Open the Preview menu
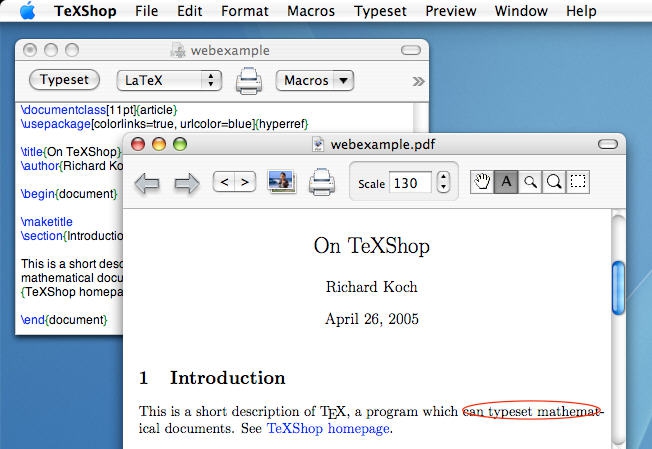Image resolution: width=652 pixels, height=449 pixels. pos(450,11)
